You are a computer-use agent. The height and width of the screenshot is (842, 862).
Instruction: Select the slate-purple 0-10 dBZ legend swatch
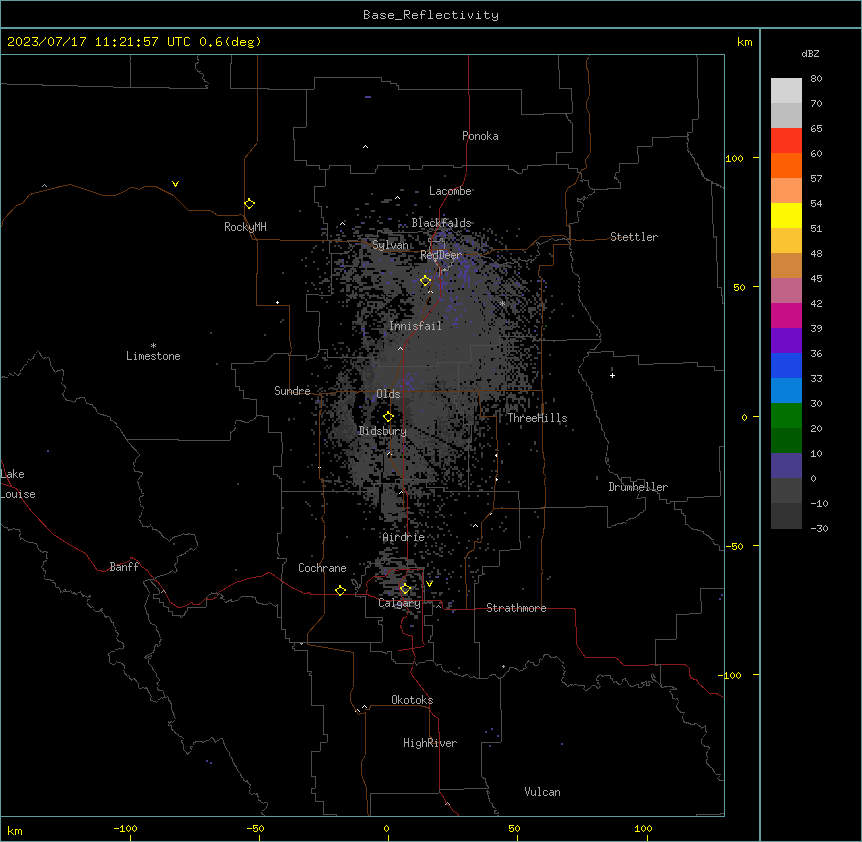click(786, 466)
